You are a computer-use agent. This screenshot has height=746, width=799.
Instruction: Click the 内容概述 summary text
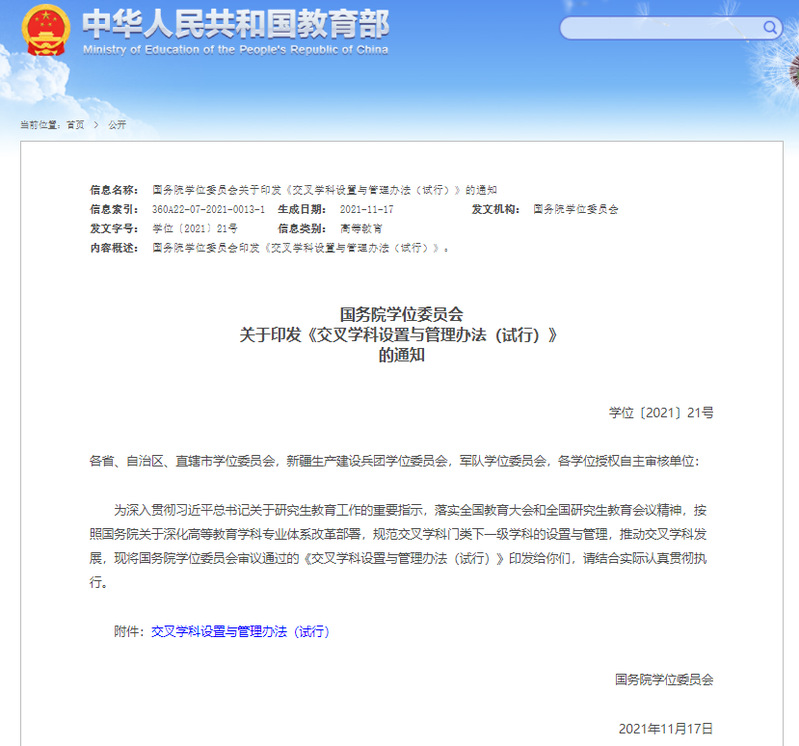[300, 247]
